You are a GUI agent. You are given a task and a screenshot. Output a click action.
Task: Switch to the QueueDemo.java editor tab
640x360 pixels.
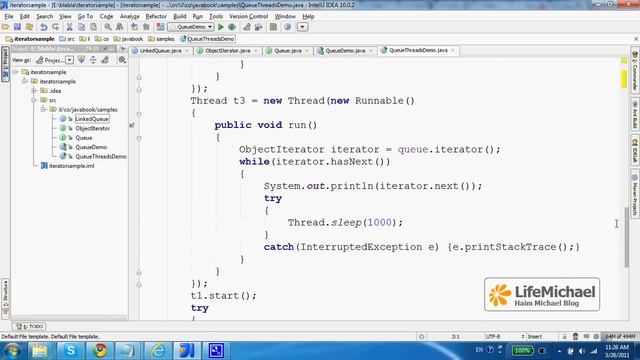[345, 51]
